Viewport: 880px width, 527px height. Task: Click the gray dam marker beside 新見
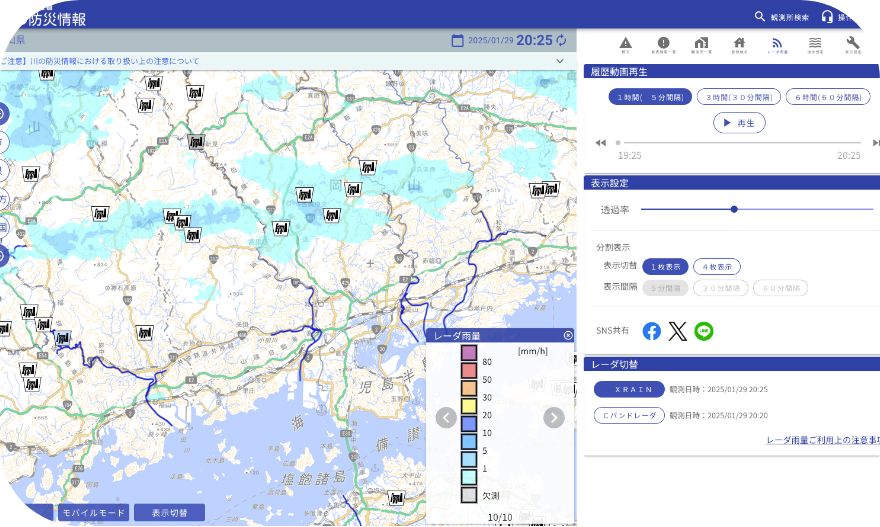(196, 142)
